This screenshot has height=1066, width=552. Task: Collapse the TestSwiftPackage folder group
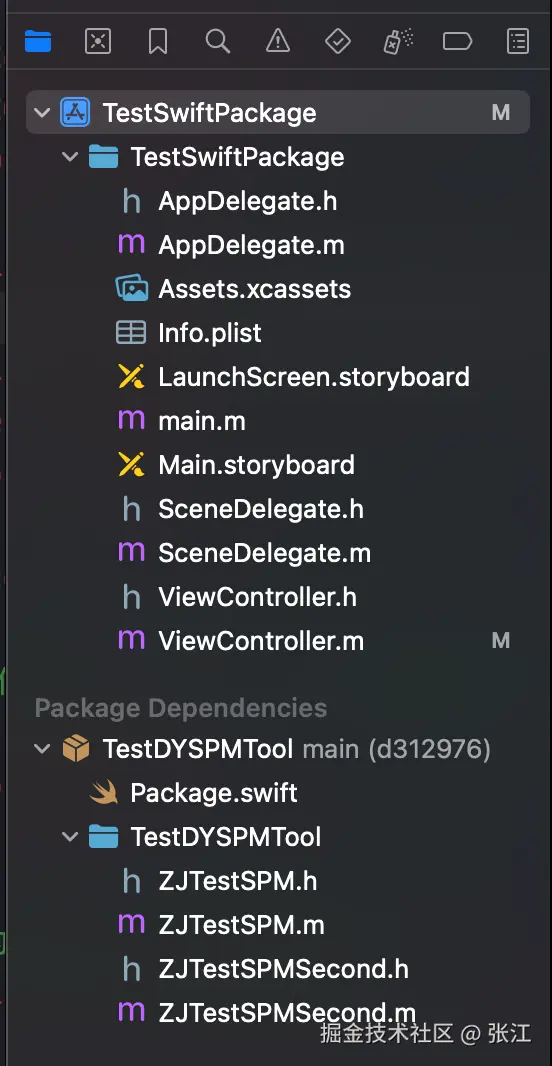click(x=70, y=157)
